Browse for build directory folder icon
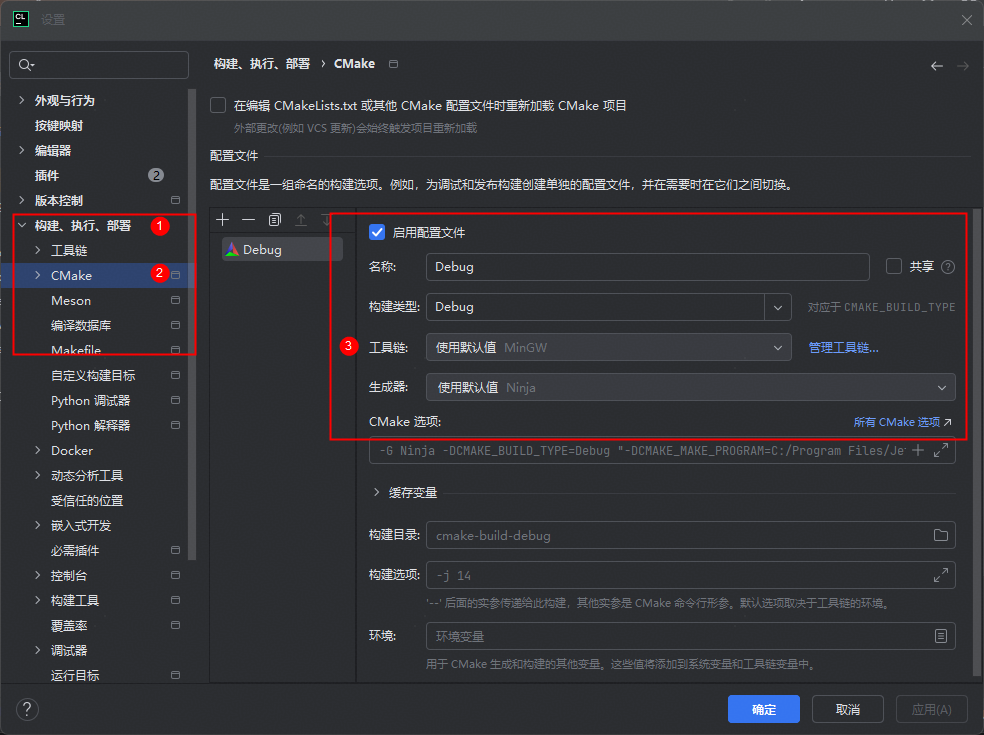 click(941, 535)
